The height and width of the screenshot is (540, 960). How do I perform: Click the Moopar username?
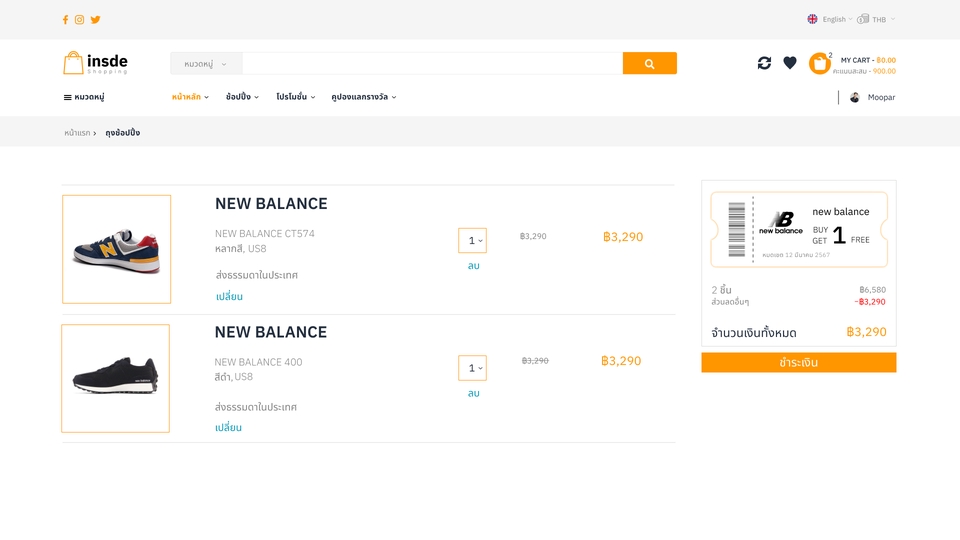(881, 97)
